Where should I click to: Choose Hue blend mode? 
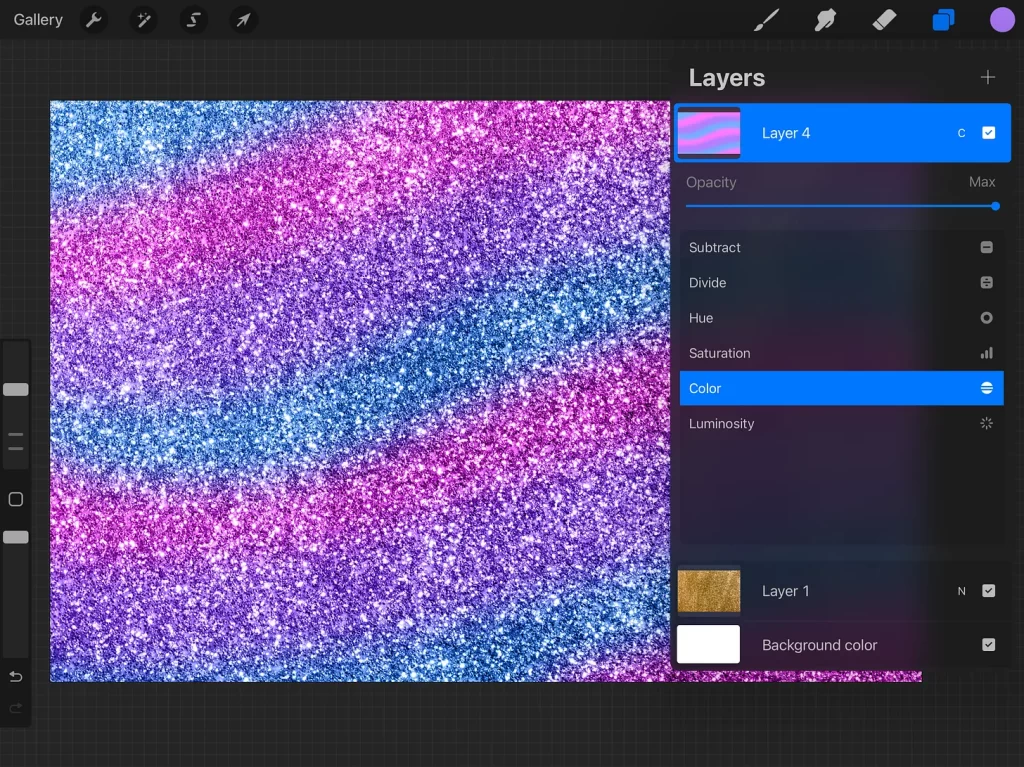[x=841, y=318]
